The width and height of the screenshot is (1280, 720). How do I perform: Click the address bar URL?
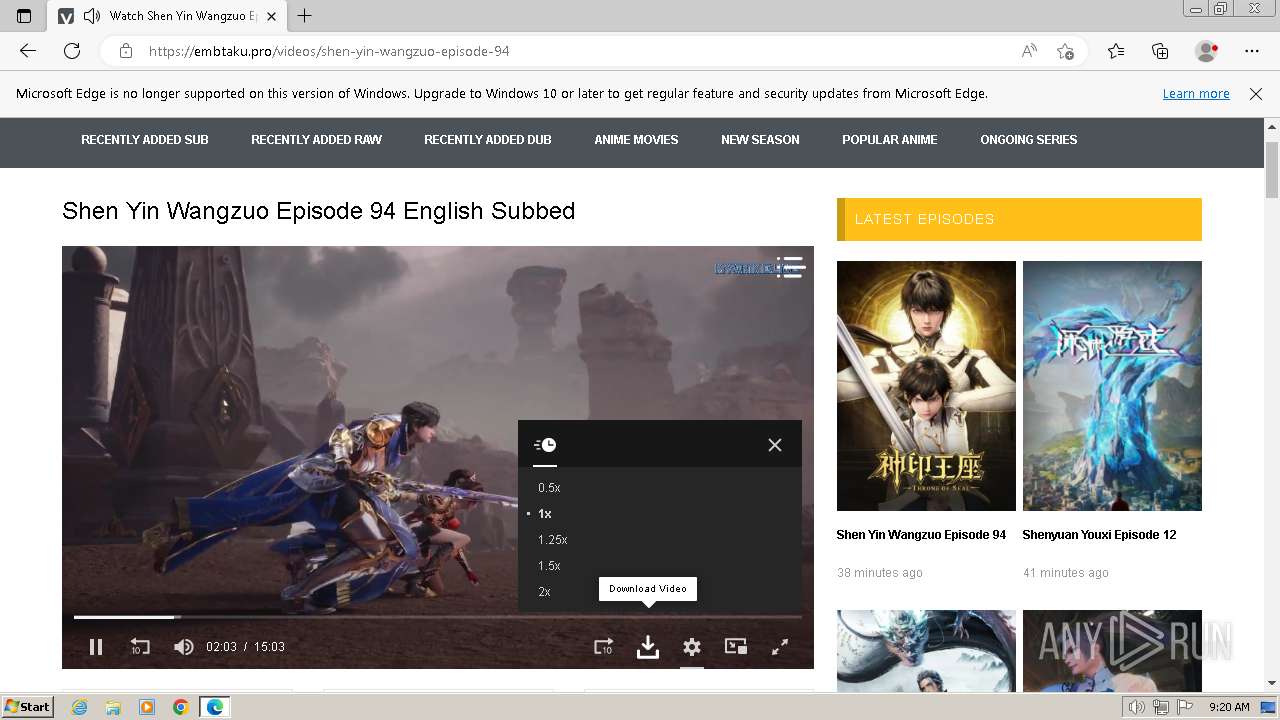(329, 51)
